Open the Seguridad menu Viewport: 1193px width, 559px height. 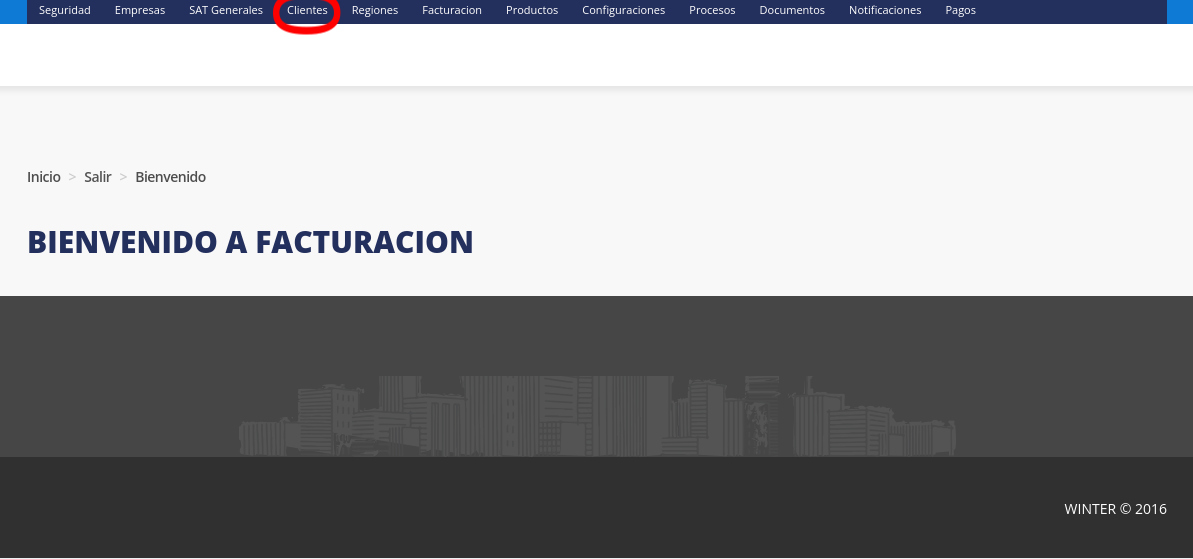[x=65, y=10]
